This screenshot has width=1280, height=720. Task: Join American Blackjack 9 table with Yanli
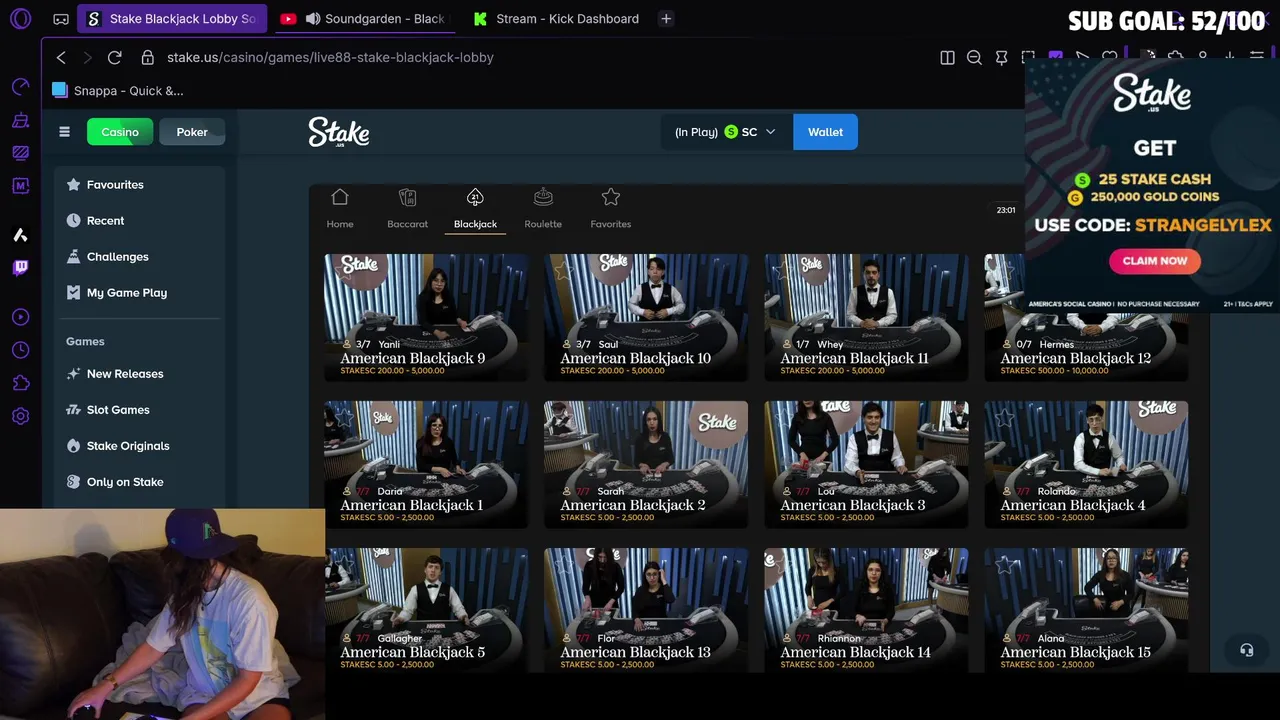426,317
